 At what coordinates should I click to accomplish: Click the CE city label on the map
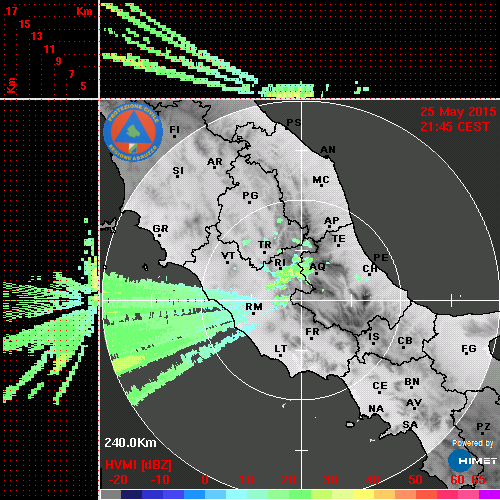380,386
